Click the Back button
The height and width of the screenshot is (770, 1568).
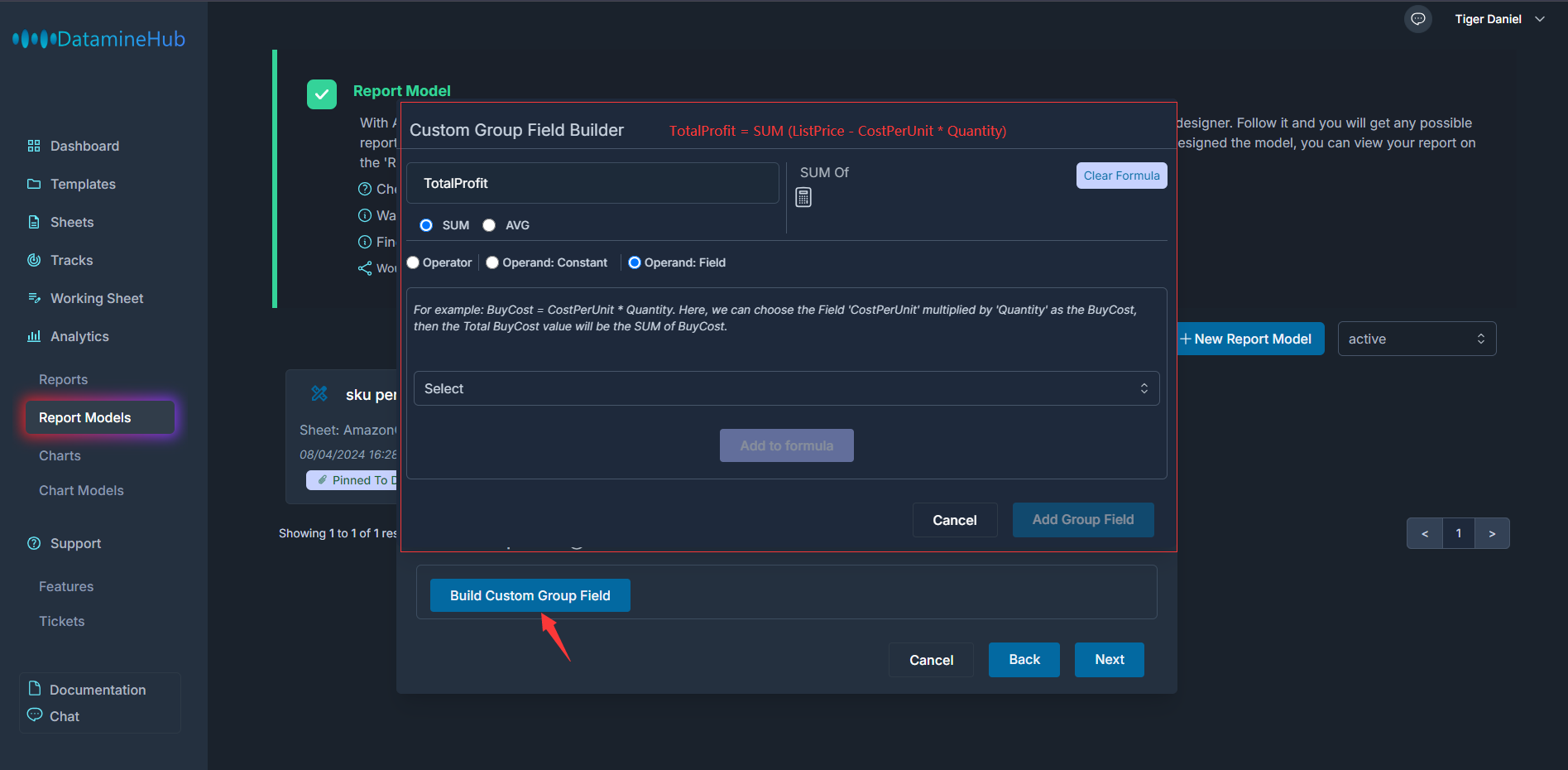pos(1024,660)
